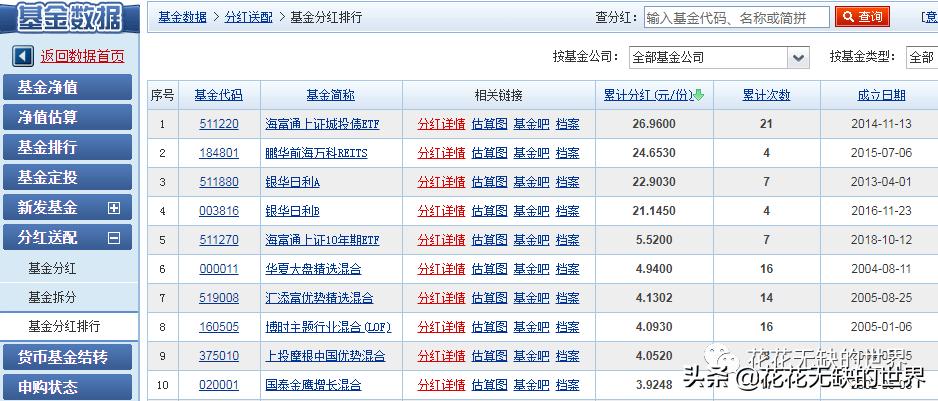Open the 基金排行 menu item
Viewport: 938px width, 401px height.
67,147
